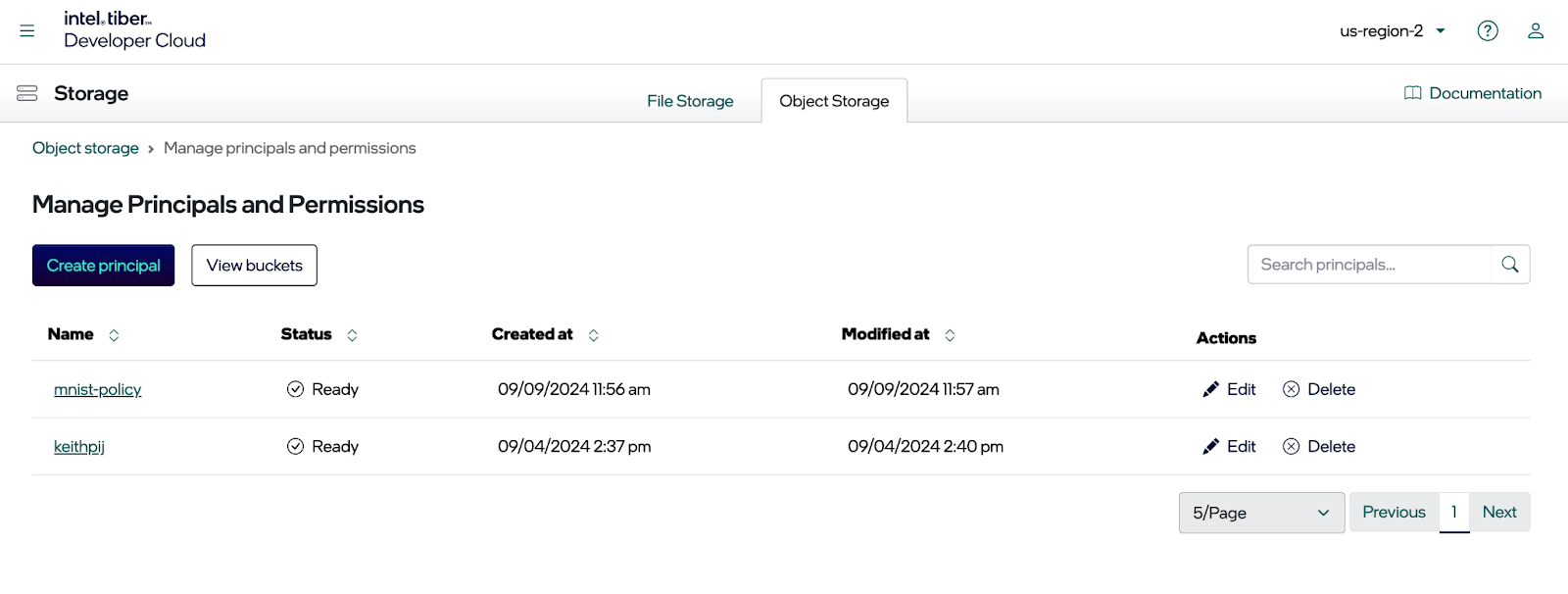Click the Delete icon for mnist-policy

pos(1291,390)
